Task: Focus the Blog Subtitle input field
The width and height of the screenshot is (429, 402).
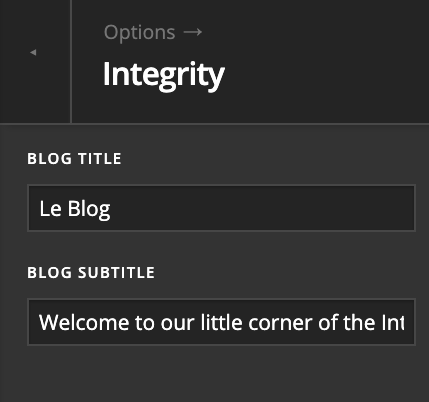Action: coord(221,322)
